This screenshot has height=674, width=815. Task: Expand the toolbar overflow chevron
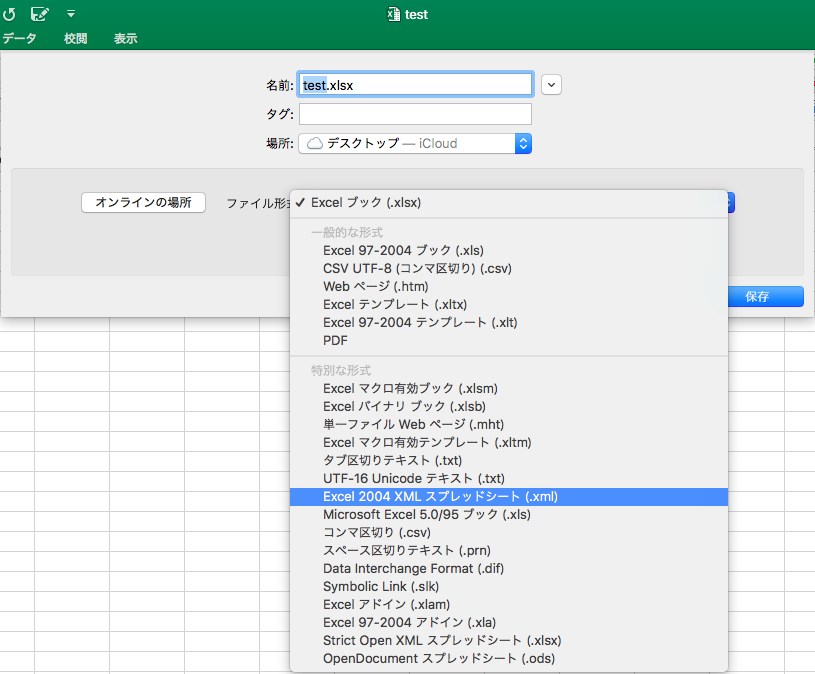point(70,13)
